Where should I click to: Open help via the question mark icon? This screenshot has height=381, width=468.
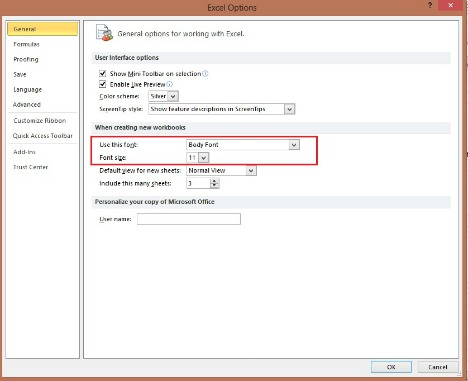(430, 5)
